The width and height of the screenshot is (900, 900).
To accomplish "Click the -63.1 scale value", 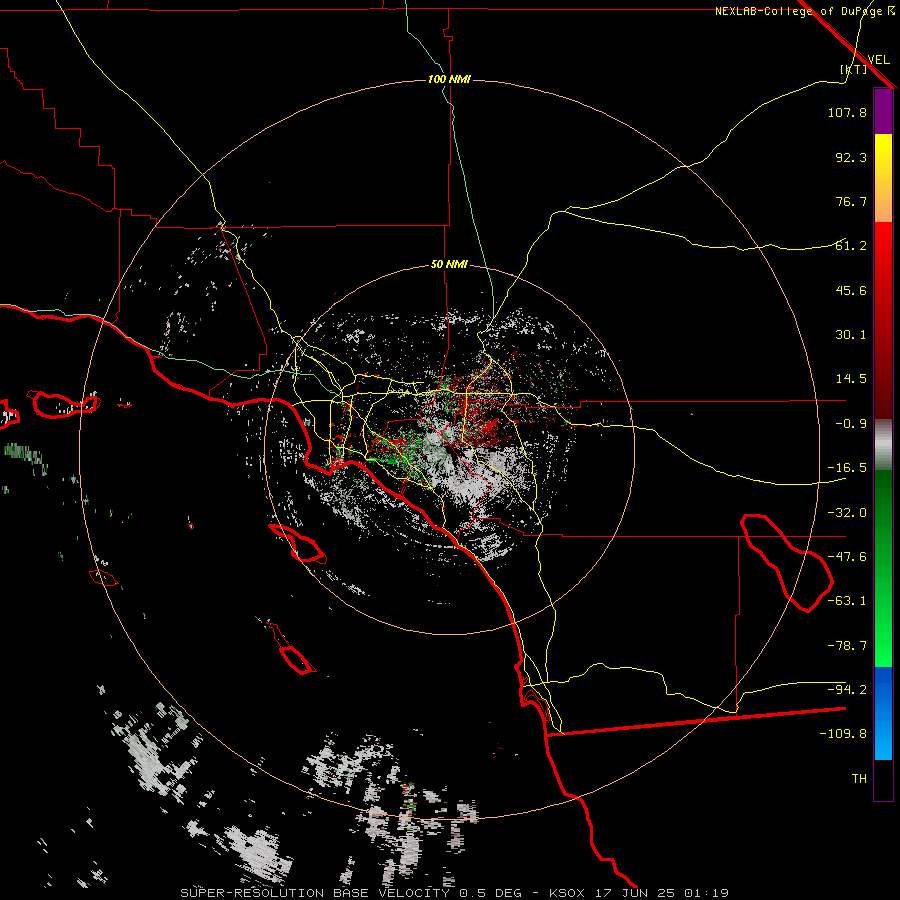I will 847,601.
